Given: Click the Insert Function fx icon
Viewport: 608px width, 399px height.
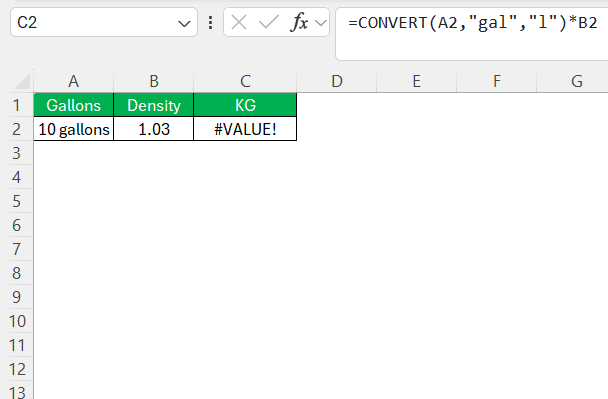Looking at the screenshot, I should point(299,22).
